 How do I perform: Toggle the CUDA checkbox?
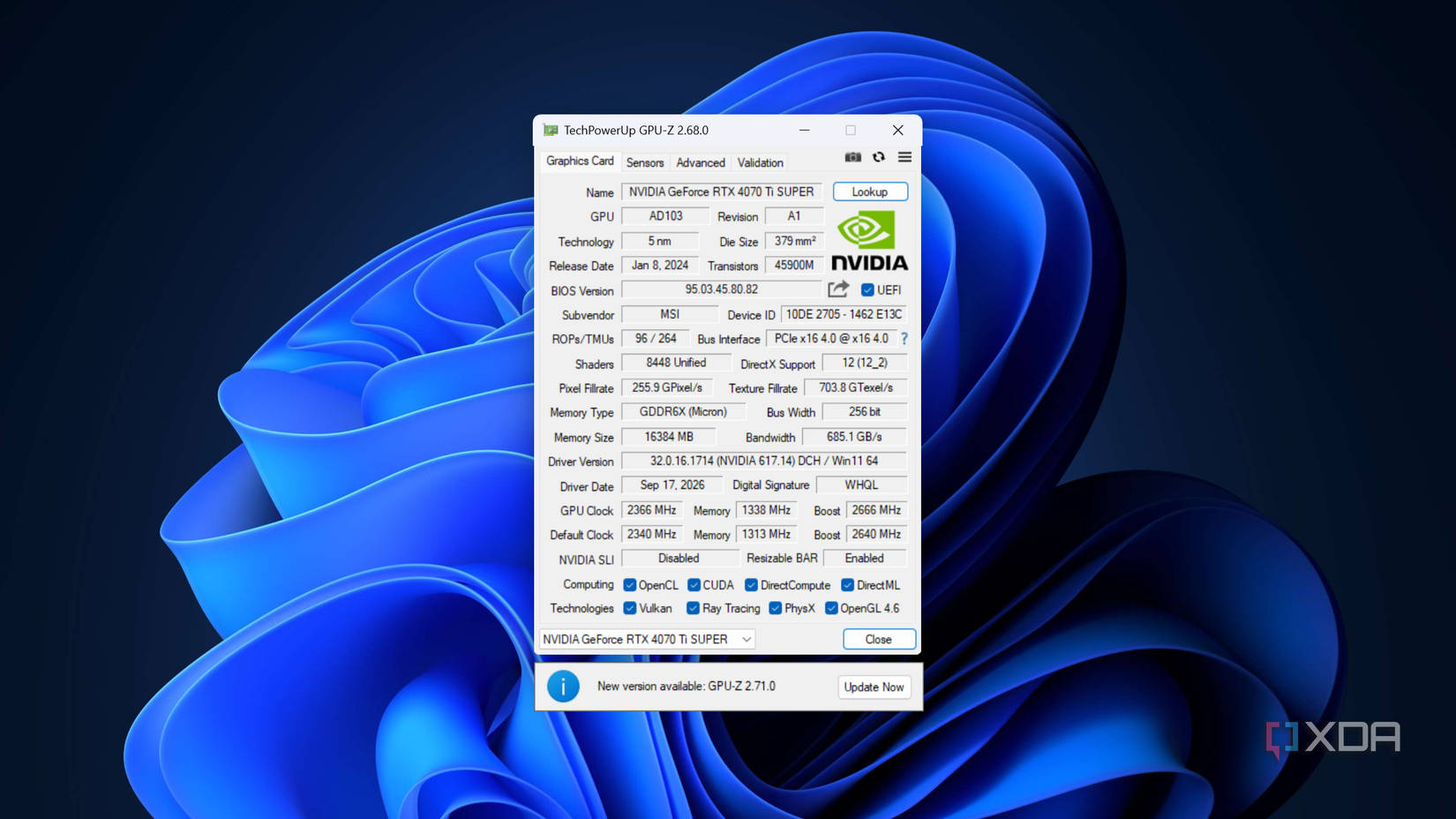point(694,585)
